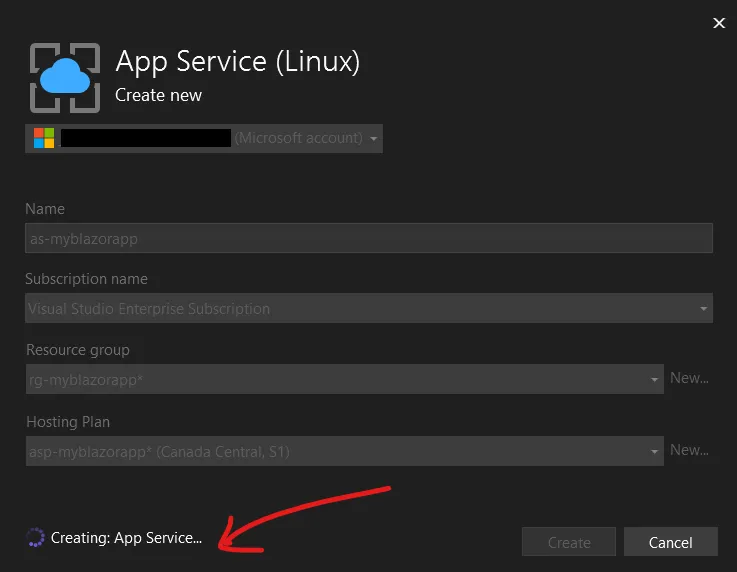Click New... next to Resource group

689,378
